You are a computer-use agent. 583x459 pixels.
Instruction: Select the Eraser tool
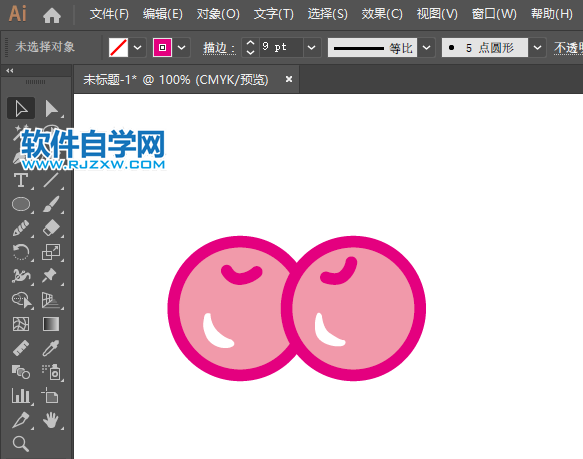pos(51,228)
